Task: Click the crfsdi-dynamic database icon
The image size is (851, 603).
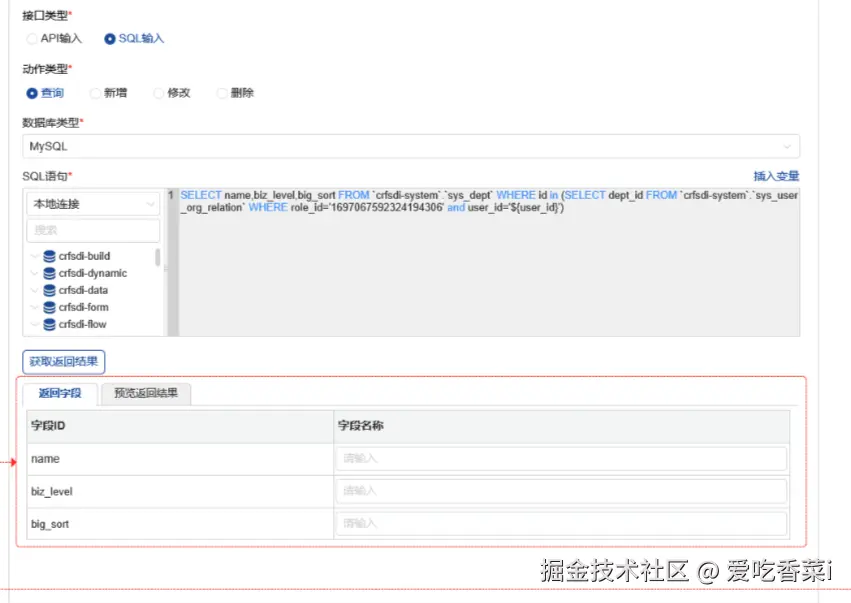Action: (x=49, y=273)
